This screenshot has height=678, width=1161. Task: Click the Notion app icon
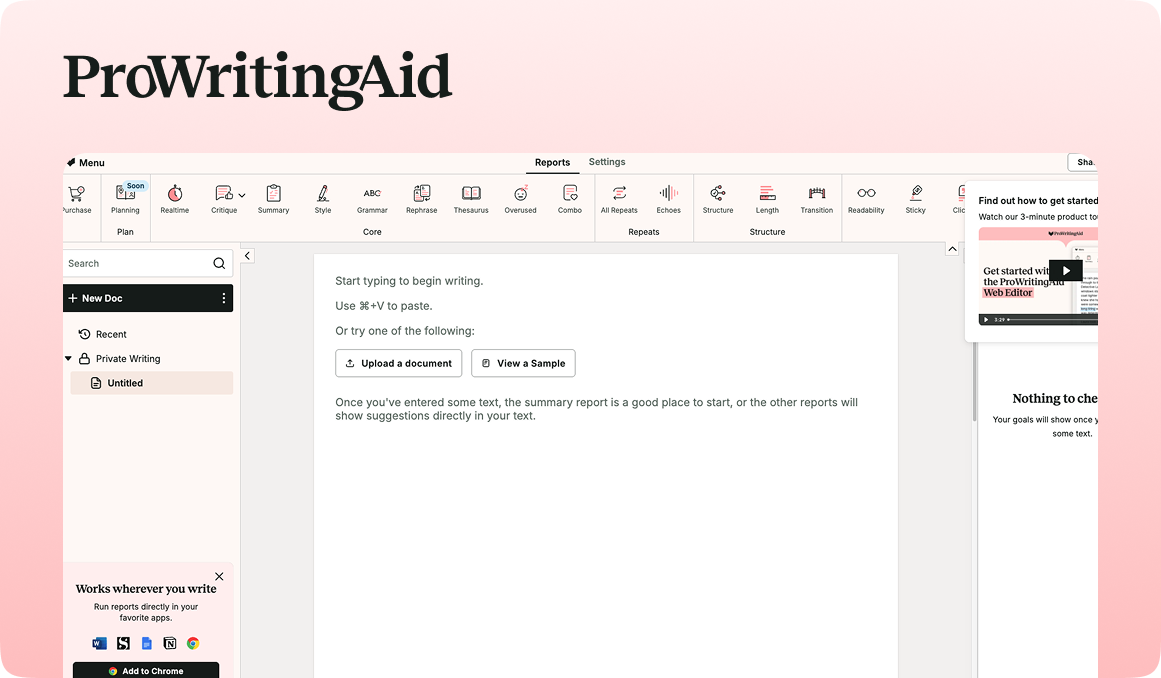point(170,643)
